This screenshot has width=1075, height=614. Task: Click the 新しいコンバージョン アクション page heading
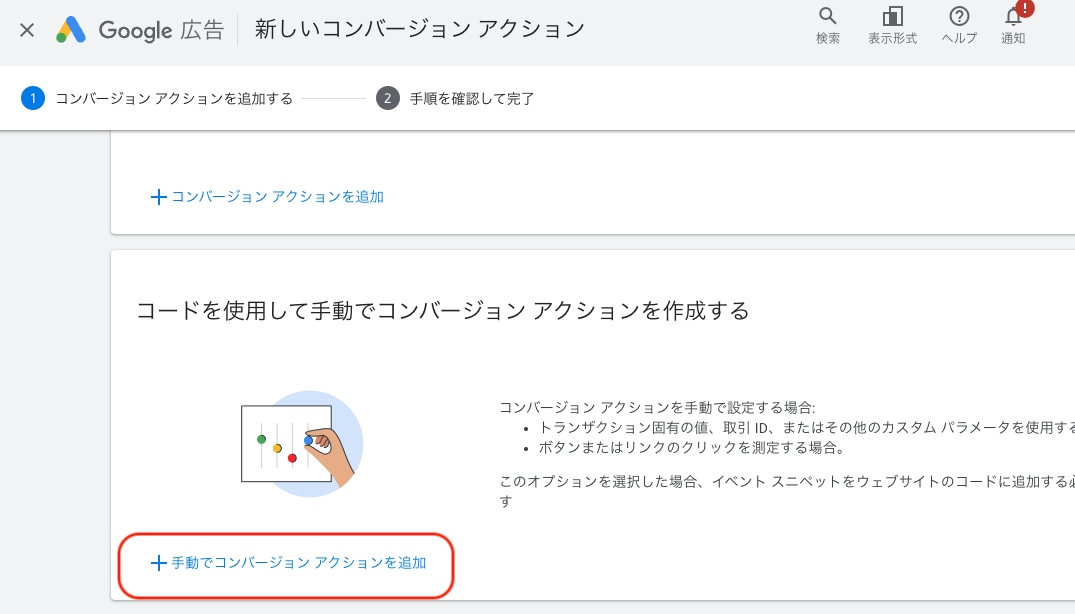tap(420, 29)
